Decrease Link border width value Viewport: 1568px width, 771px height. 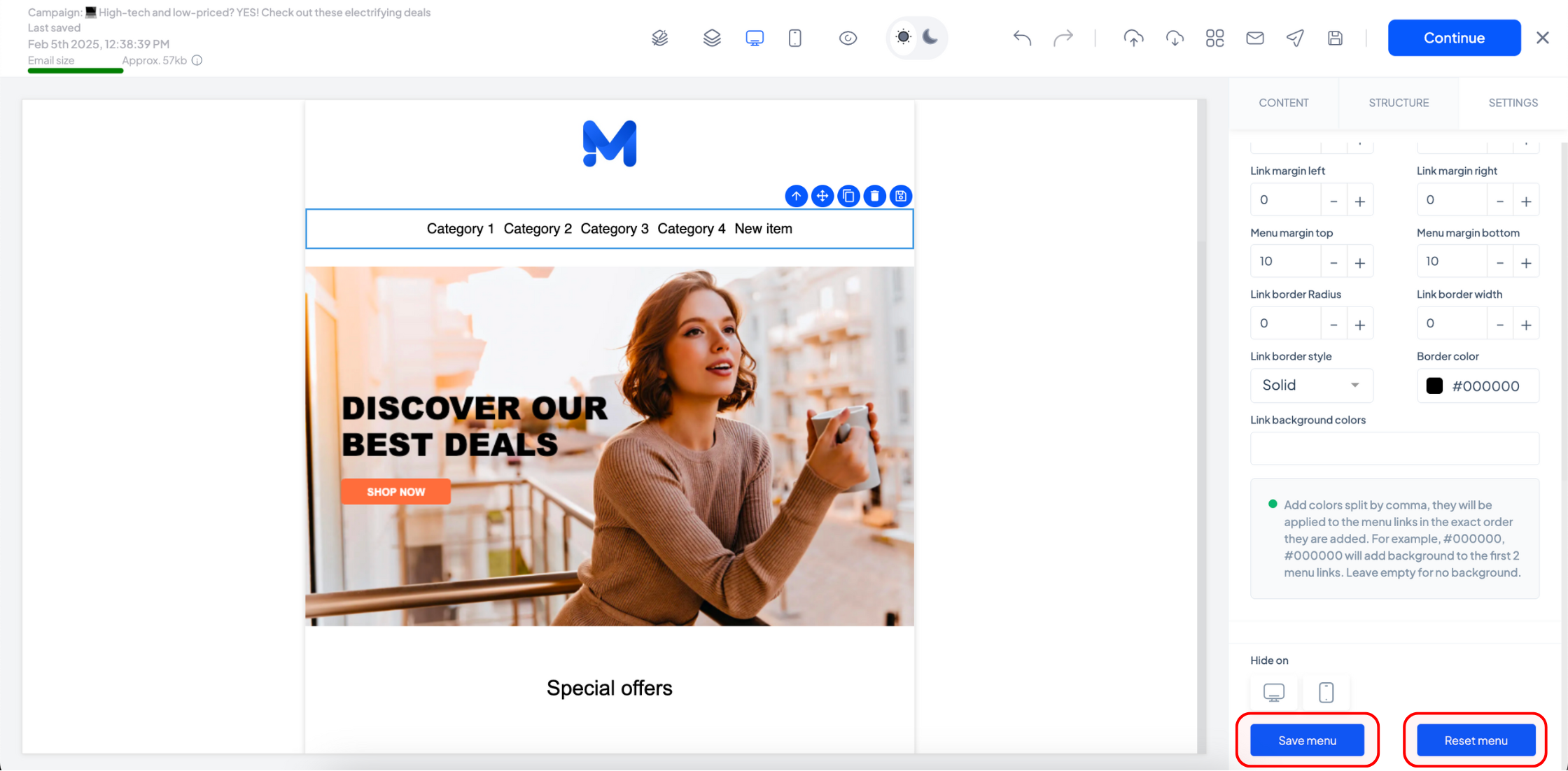point(1500,325)
